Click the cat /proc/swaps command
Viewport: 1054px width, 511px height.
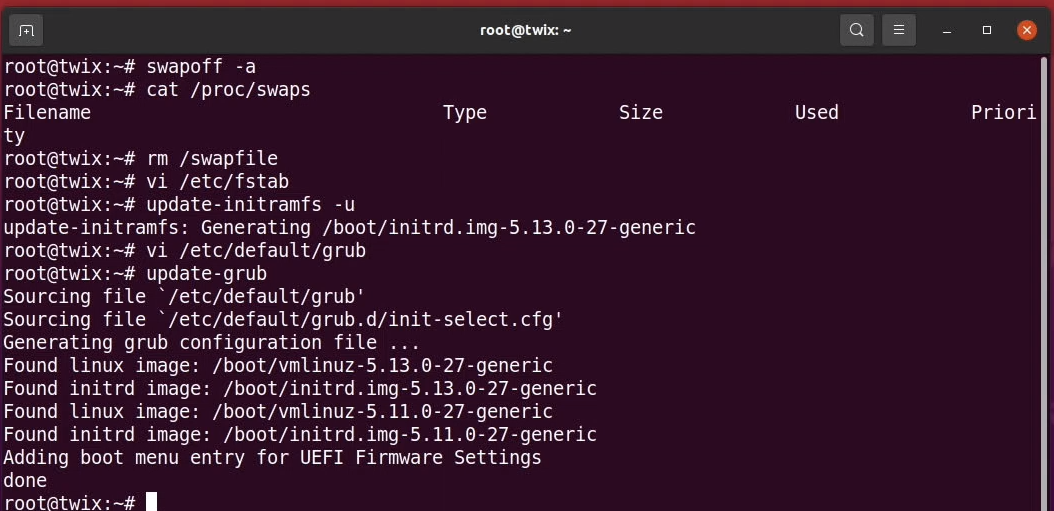tap(229, 90)
